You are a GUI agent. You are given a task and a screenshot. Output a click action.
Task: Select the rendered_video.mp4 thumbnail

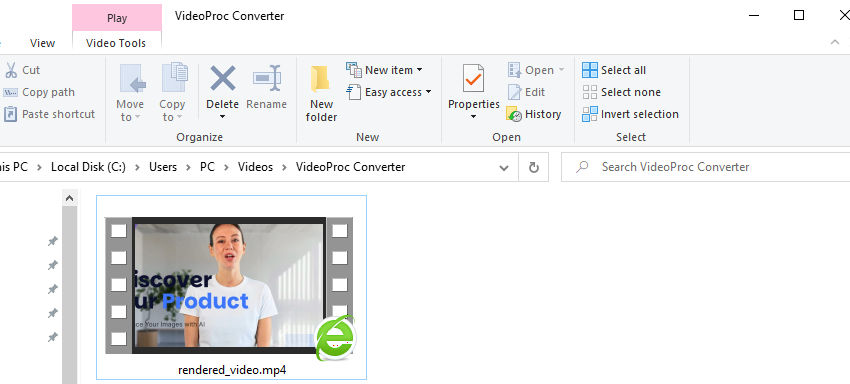tap(229, 286)
